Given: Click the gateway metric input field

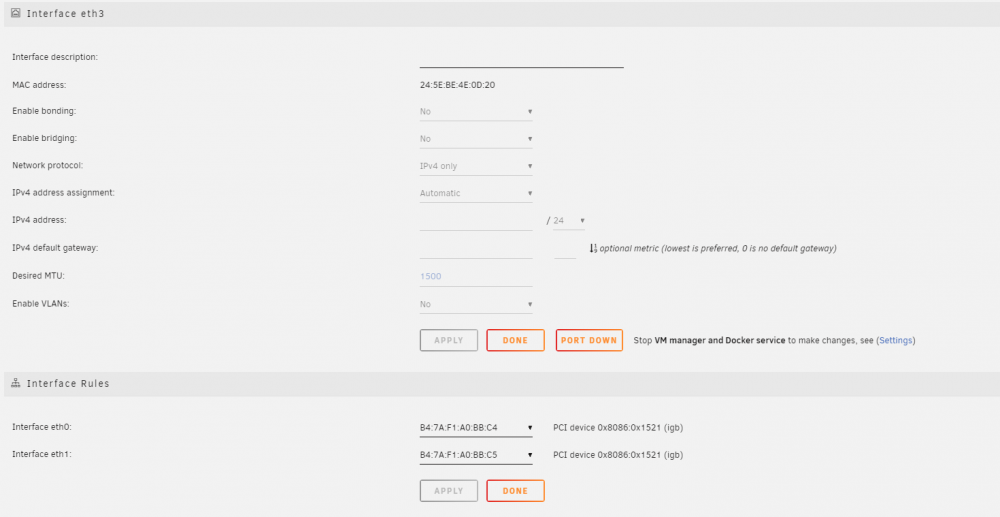Looking at the screenshot, I should (565, 249).
